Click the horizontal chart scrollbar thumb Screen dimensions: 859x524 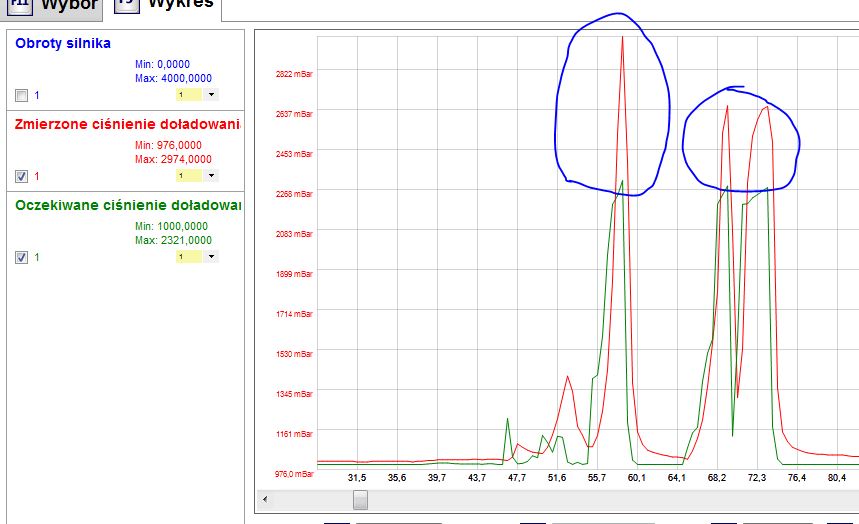pyautogui.click(x=360, y=498)
